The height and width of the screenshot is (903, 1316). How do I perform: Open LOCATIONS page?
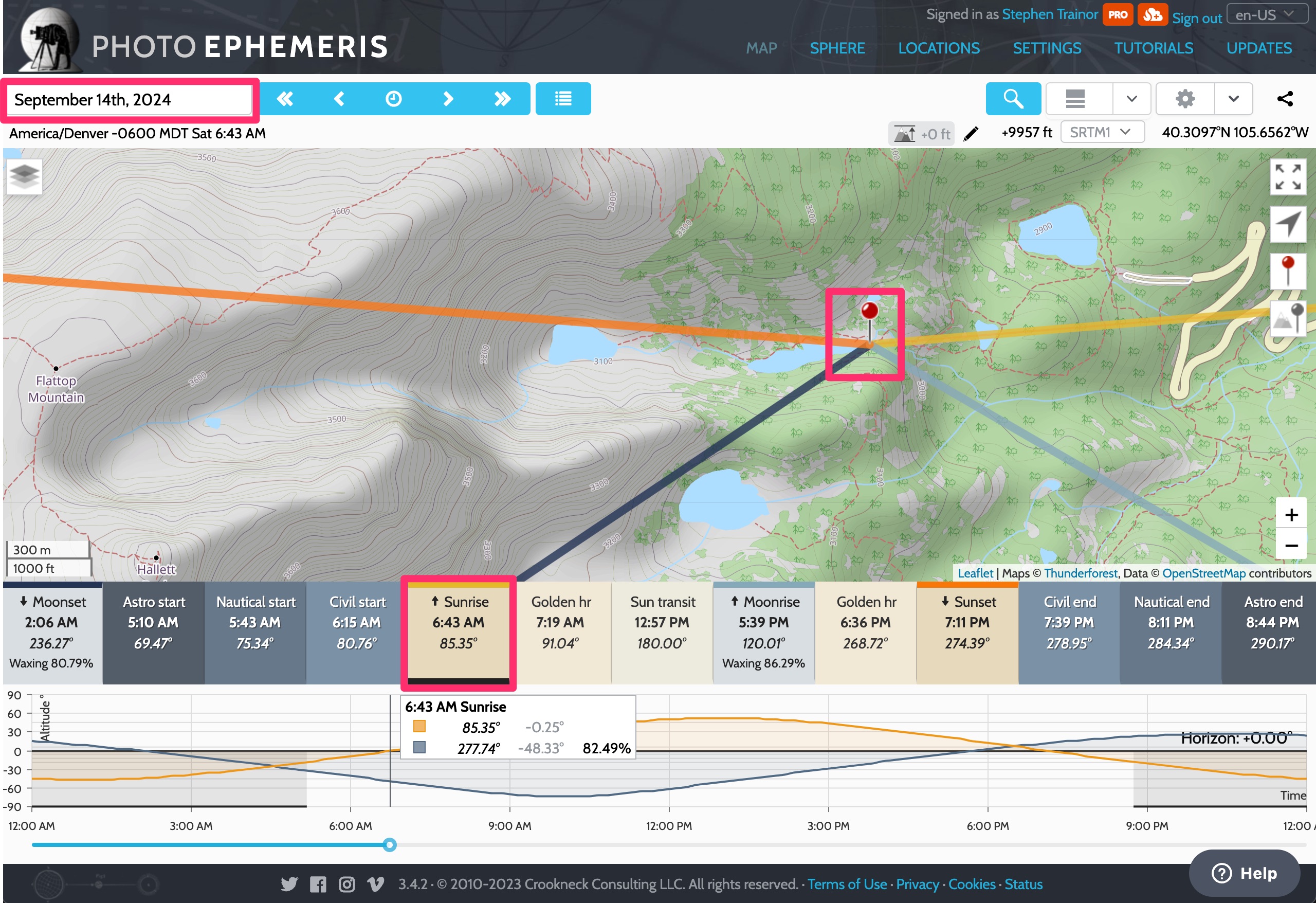tap(938, 48)
